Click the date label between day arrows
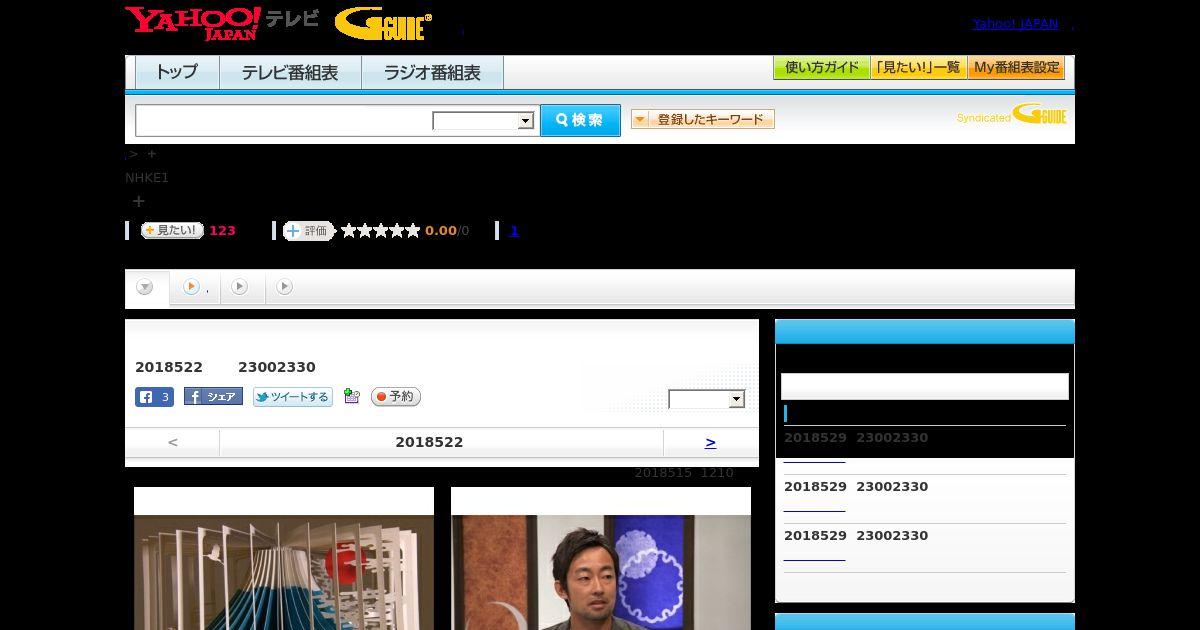The image size is (1200, 630). click(429, 442)
